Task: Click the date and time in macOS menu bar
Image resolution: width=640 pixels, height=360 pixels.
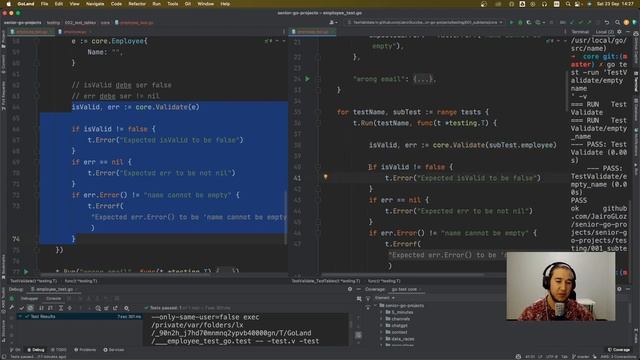Action: coord(616,4)
